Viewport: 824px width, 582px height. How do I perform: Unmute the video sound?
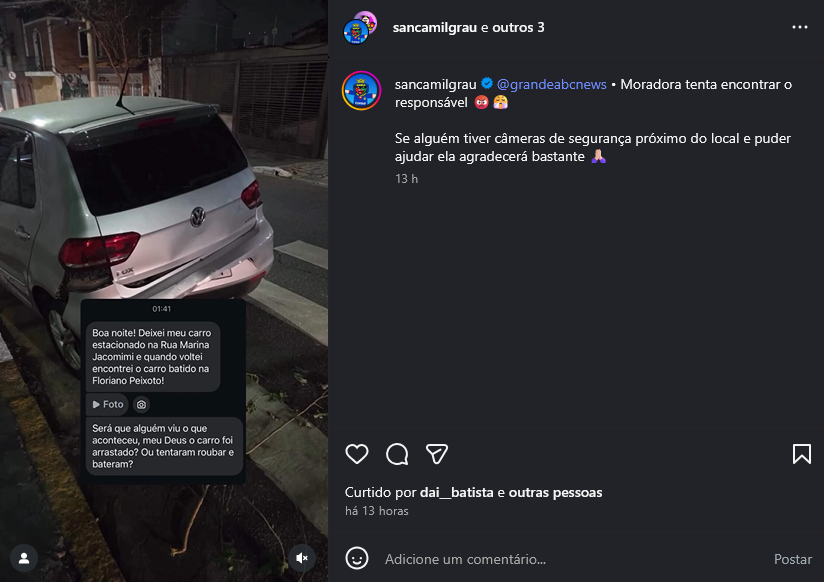point(302,558)
